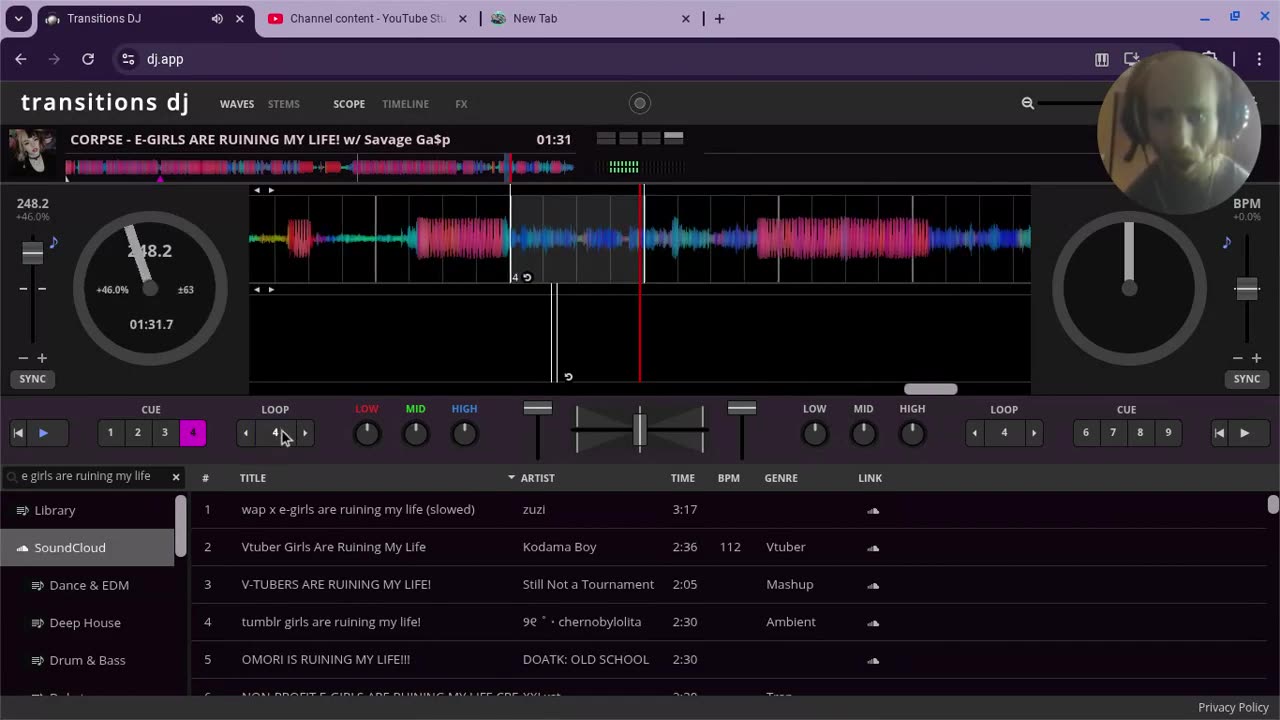
Task: Click the crossfader handle
Action: [640, 428]
